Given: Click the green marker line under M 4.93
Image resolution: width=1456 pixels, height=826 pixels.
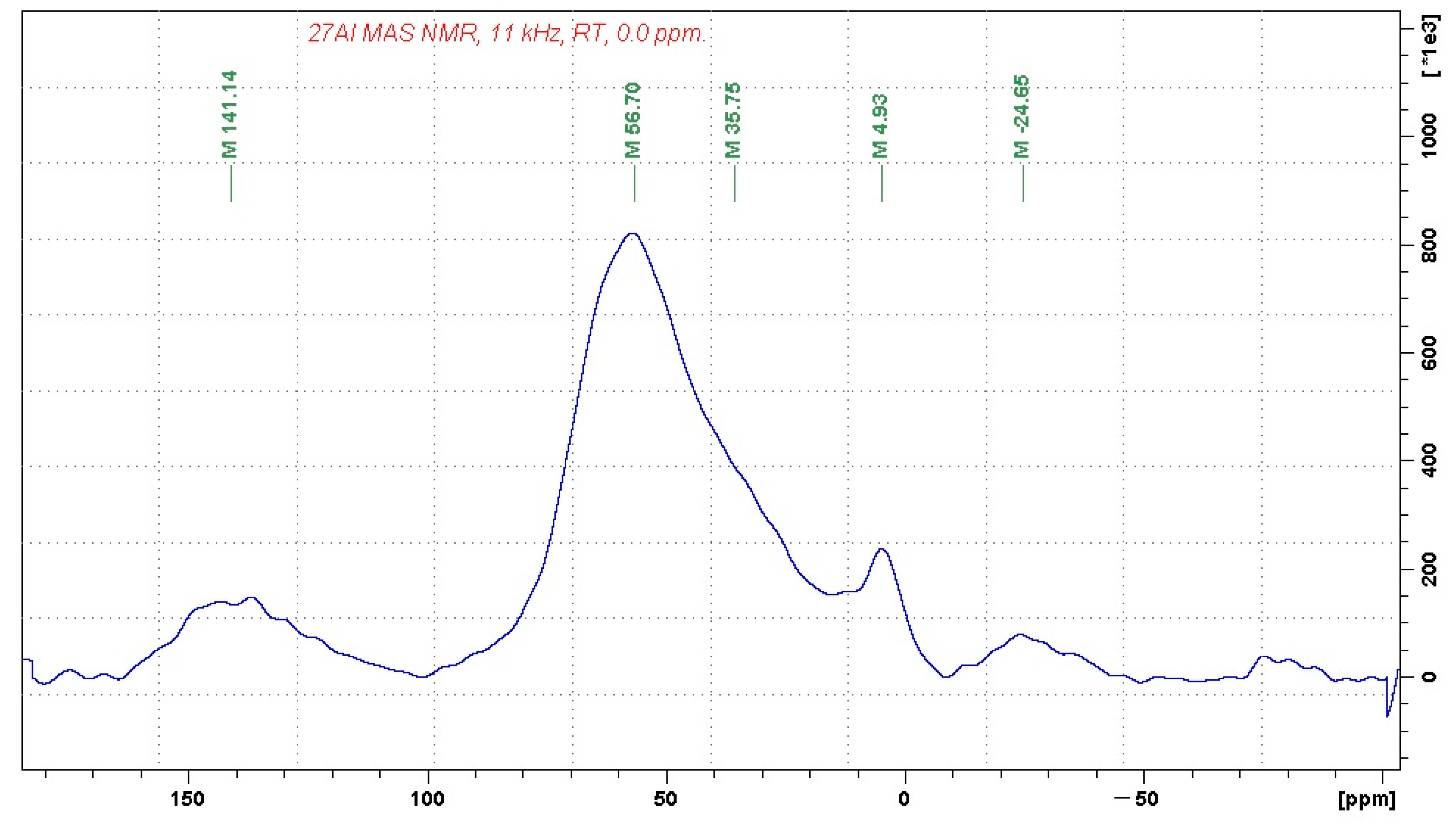Looking at the screenshot, I should pos(881,183).
